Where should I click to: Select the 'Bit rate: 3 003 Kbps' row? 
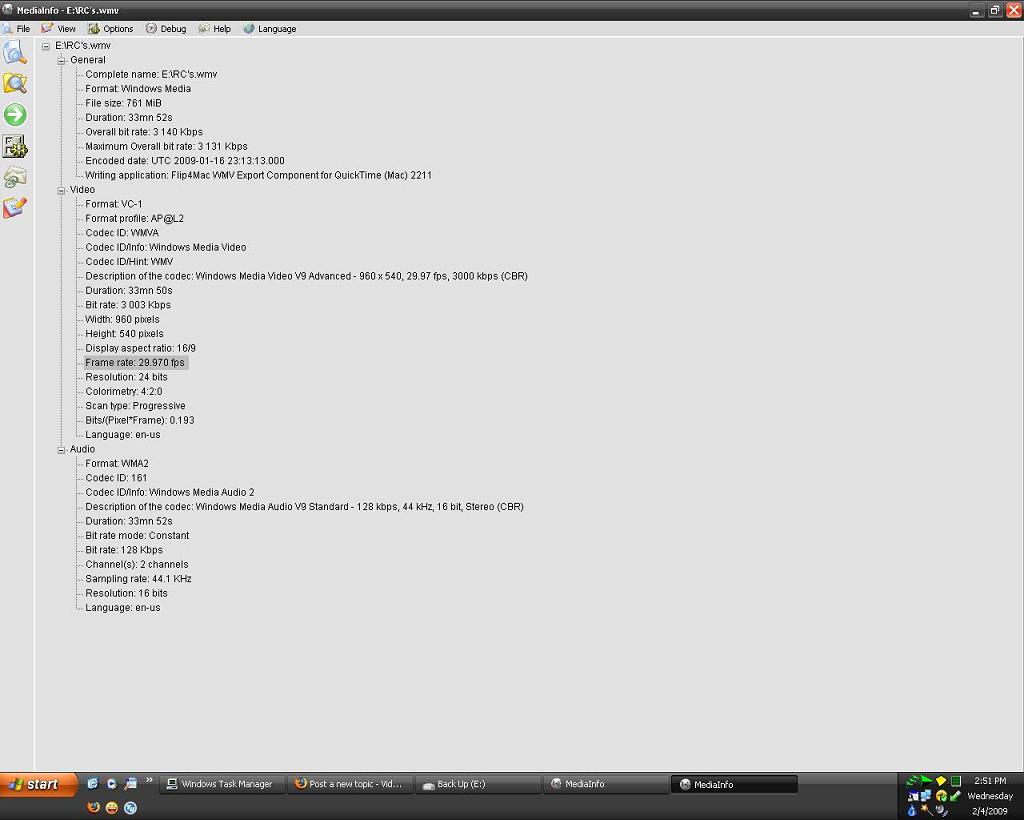click(x=127, y=305)
